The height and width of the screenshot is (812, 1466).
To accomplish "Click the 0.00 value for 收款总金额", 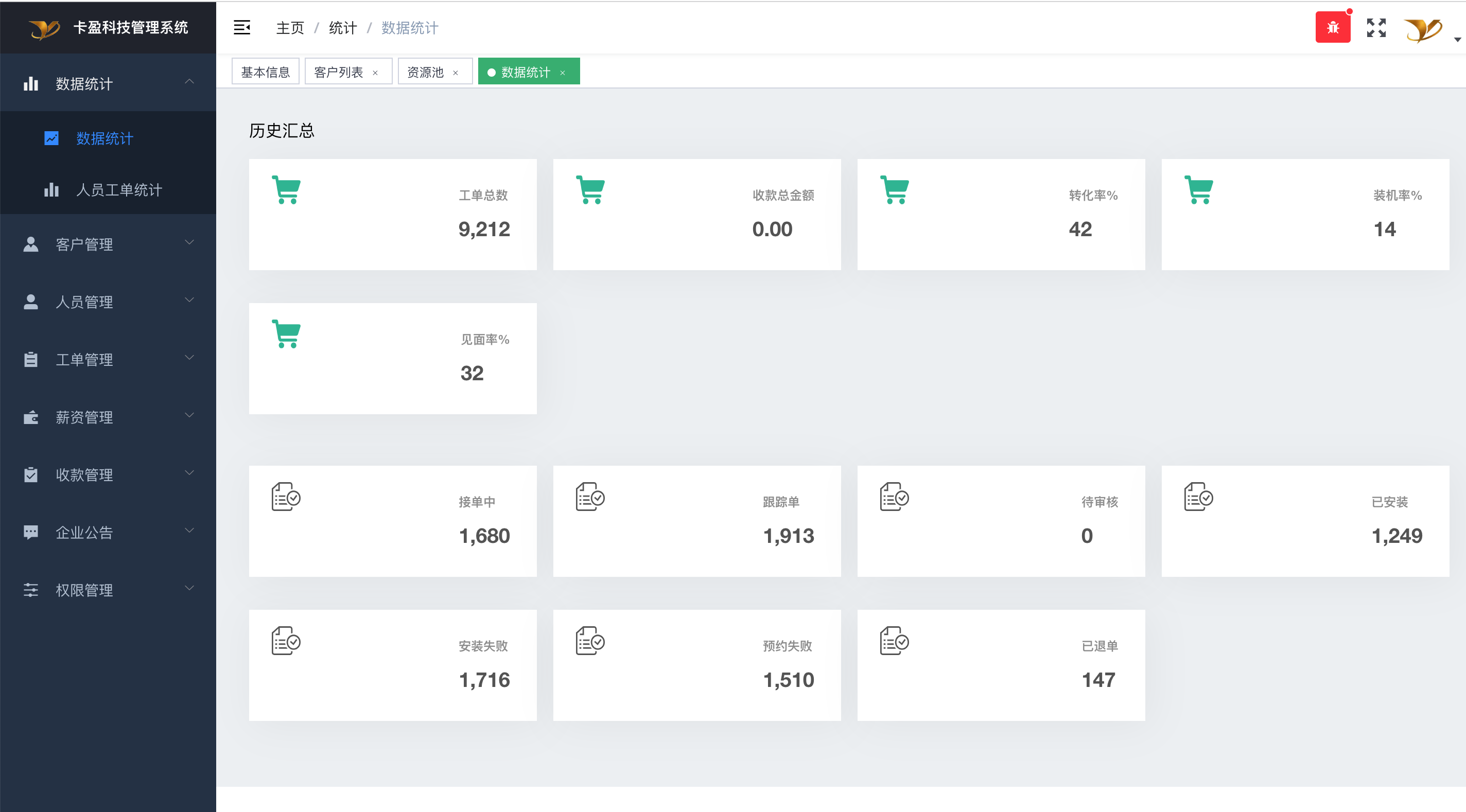I will tap(772, 229).
